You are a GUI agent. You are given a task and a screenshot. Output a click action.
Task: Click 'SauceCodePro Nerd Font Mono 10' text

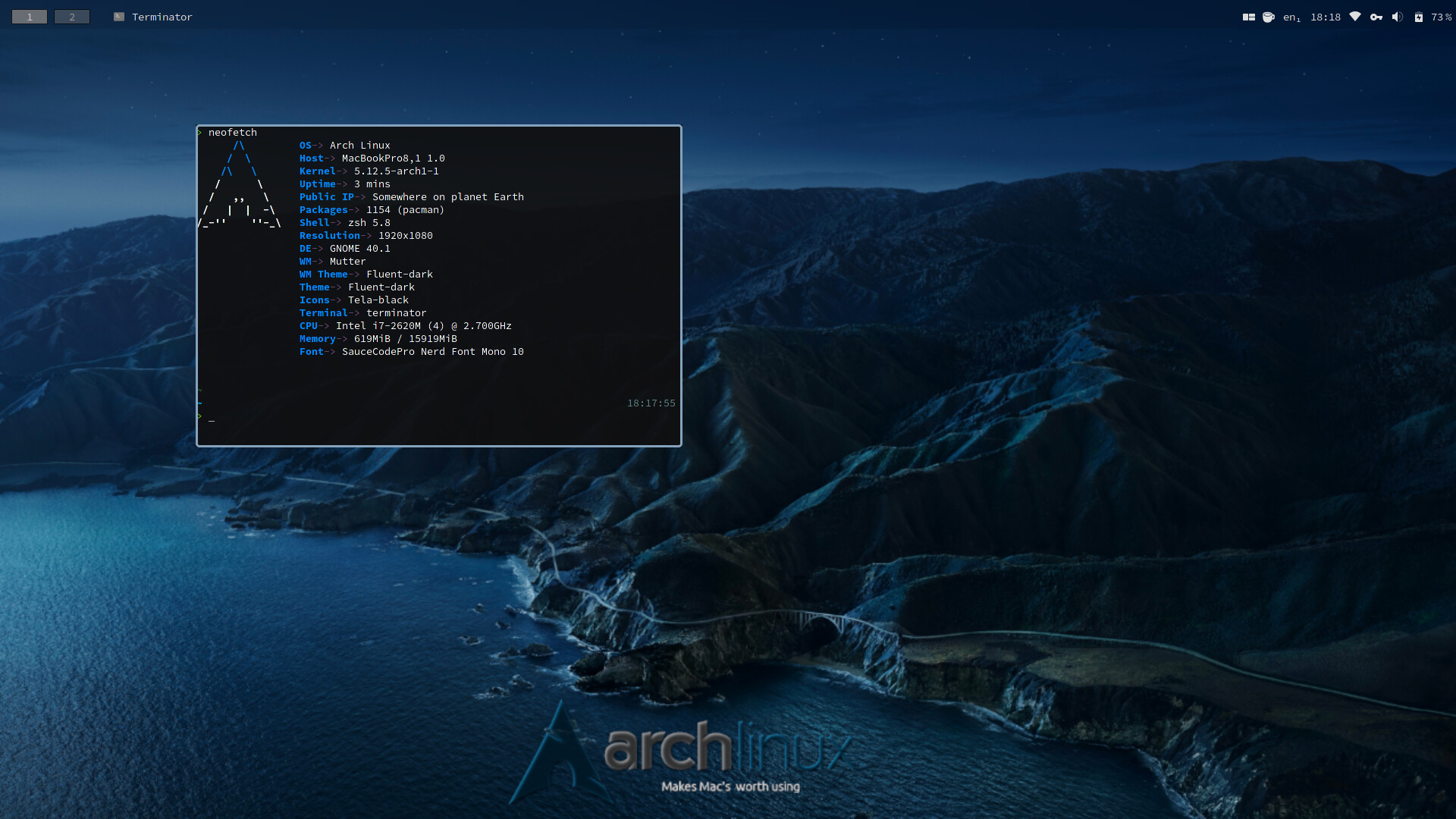pyautogui.click(x=432, y=351)
